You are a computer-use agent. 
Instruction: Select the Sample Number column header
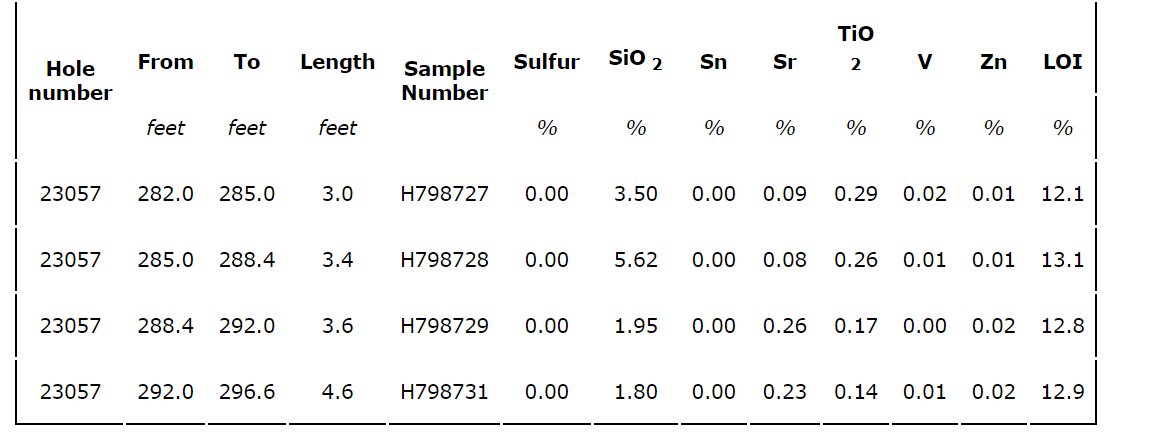point(445,81)
